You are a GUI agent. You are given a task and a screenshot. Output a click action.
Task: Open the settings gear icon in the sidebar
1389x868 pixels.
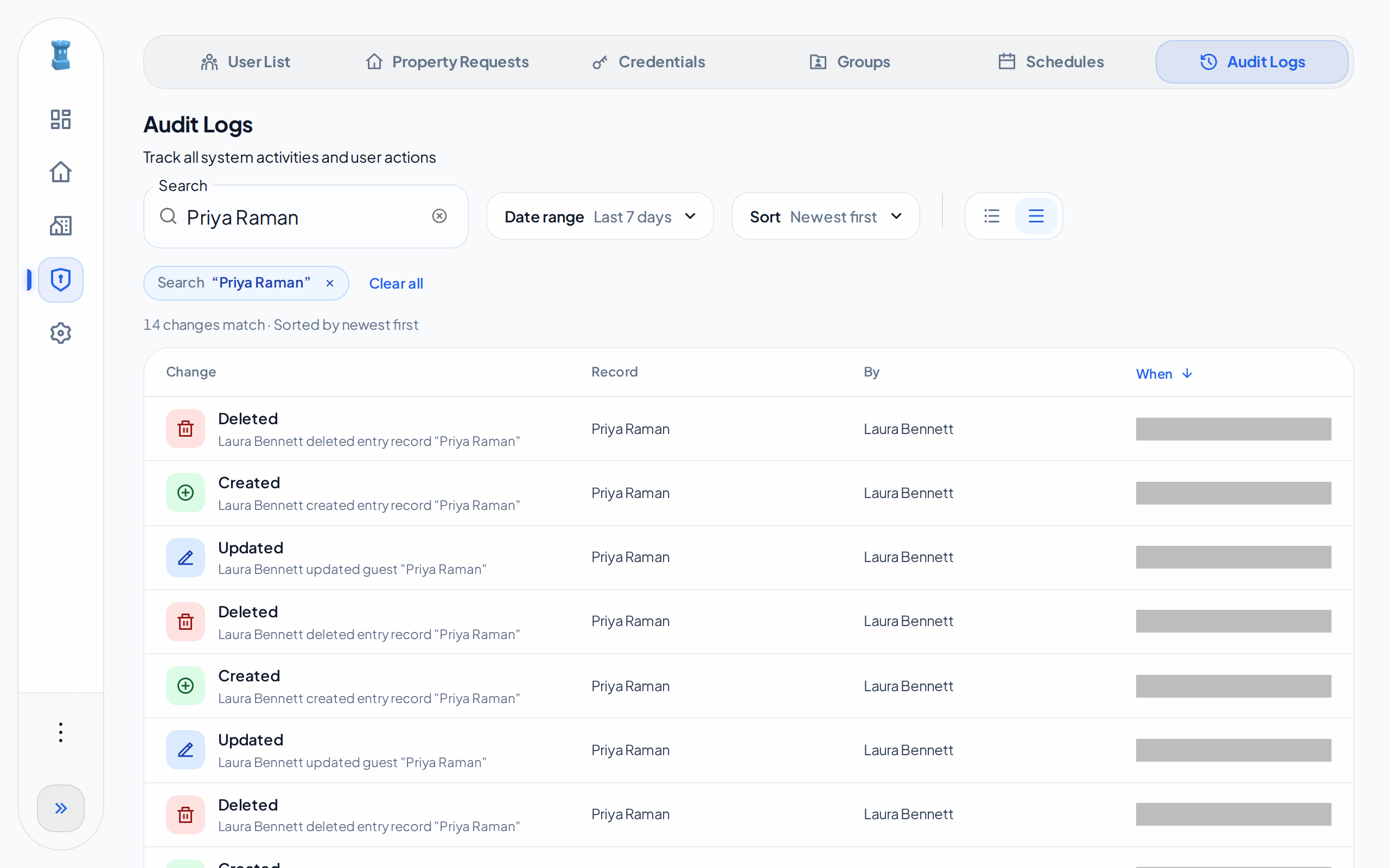[61, 333]
